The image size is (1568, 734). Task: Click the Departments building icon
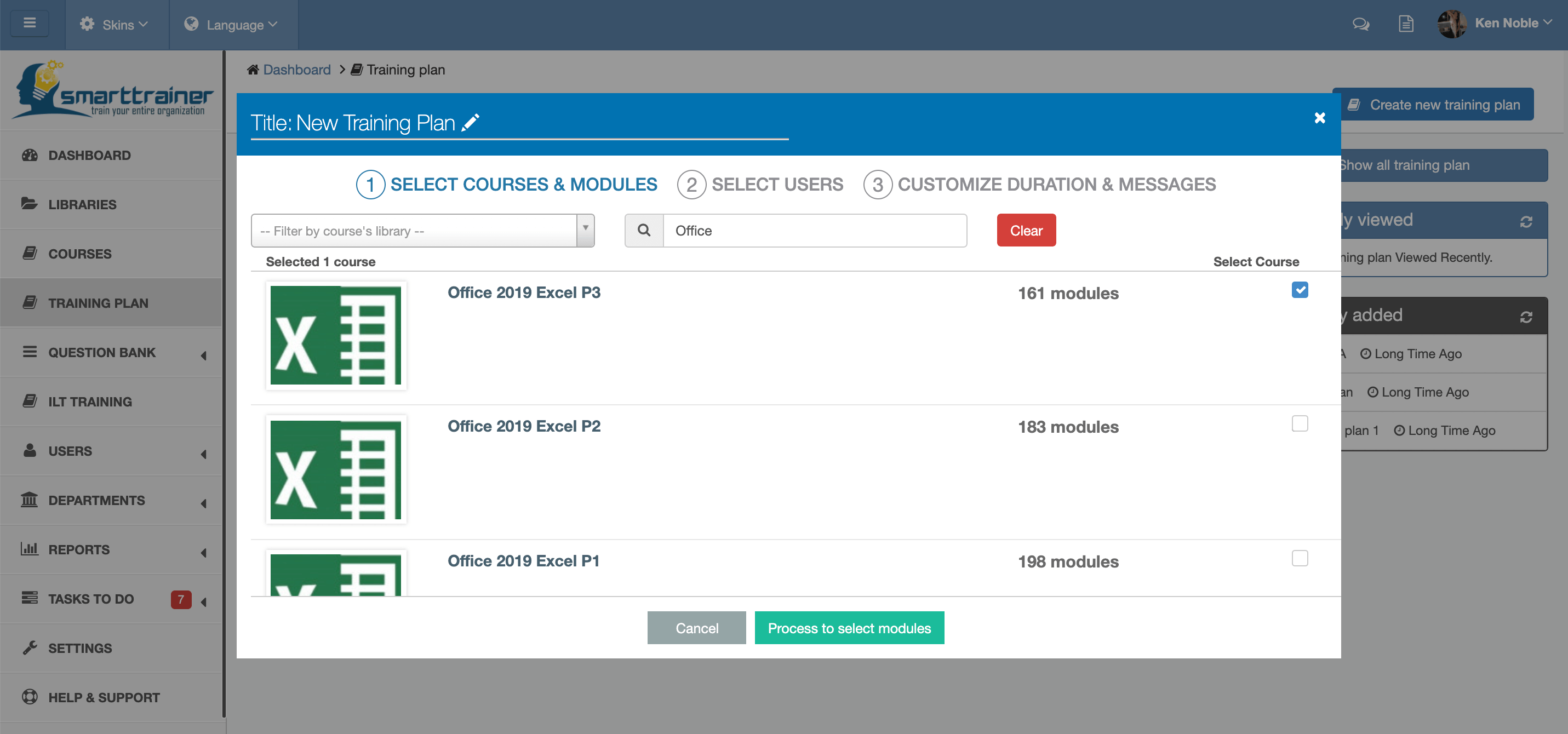(x=29, y=499)
